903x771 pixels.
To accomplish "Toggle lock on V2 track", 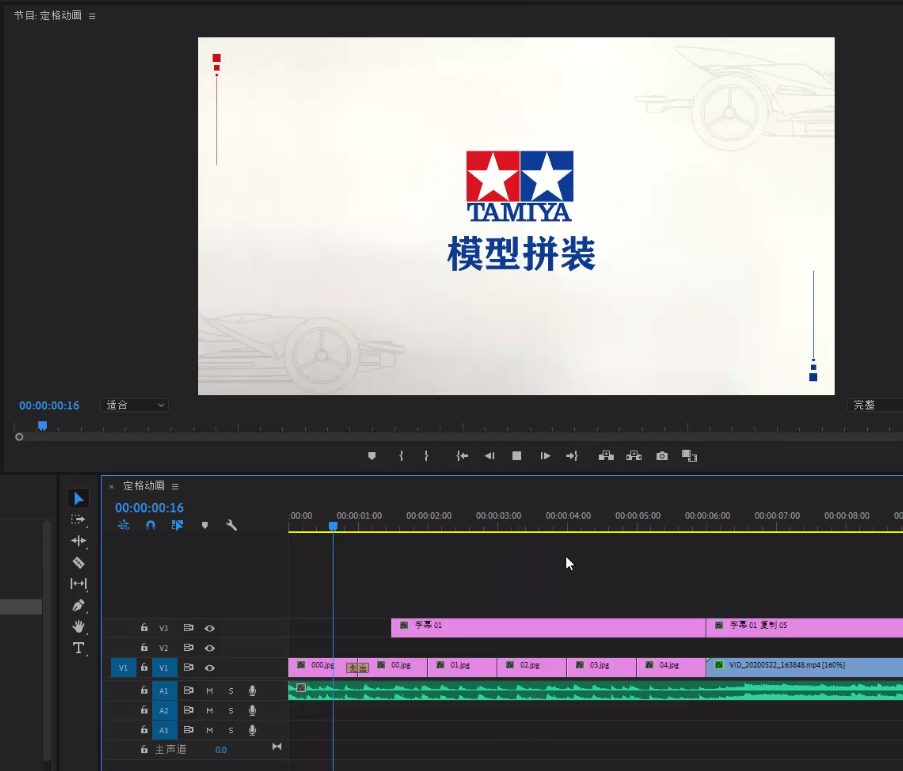I will (x=144, y=647).
